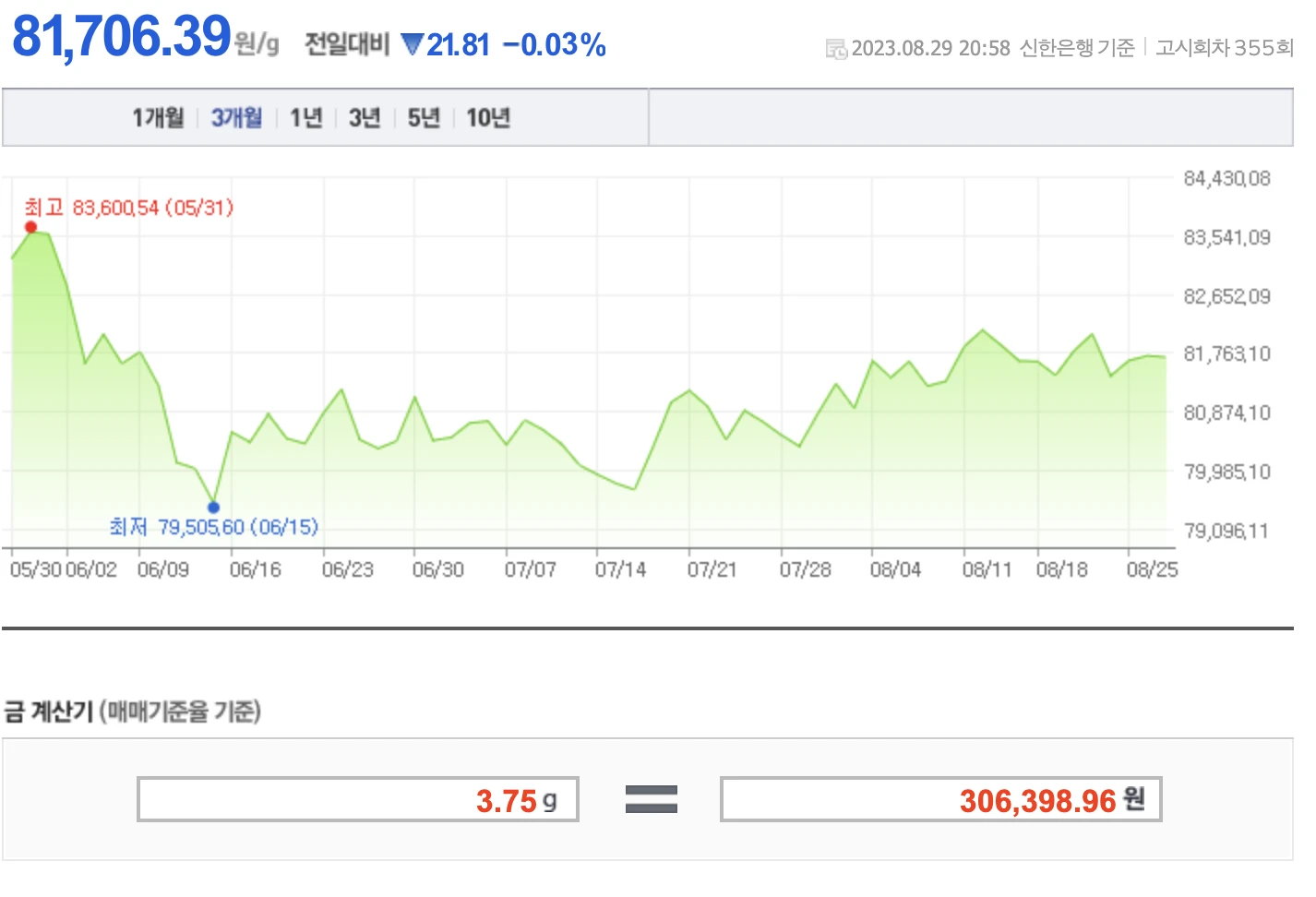Switch to the 1년 chart view
The image size is (1316, 897).
305,117
